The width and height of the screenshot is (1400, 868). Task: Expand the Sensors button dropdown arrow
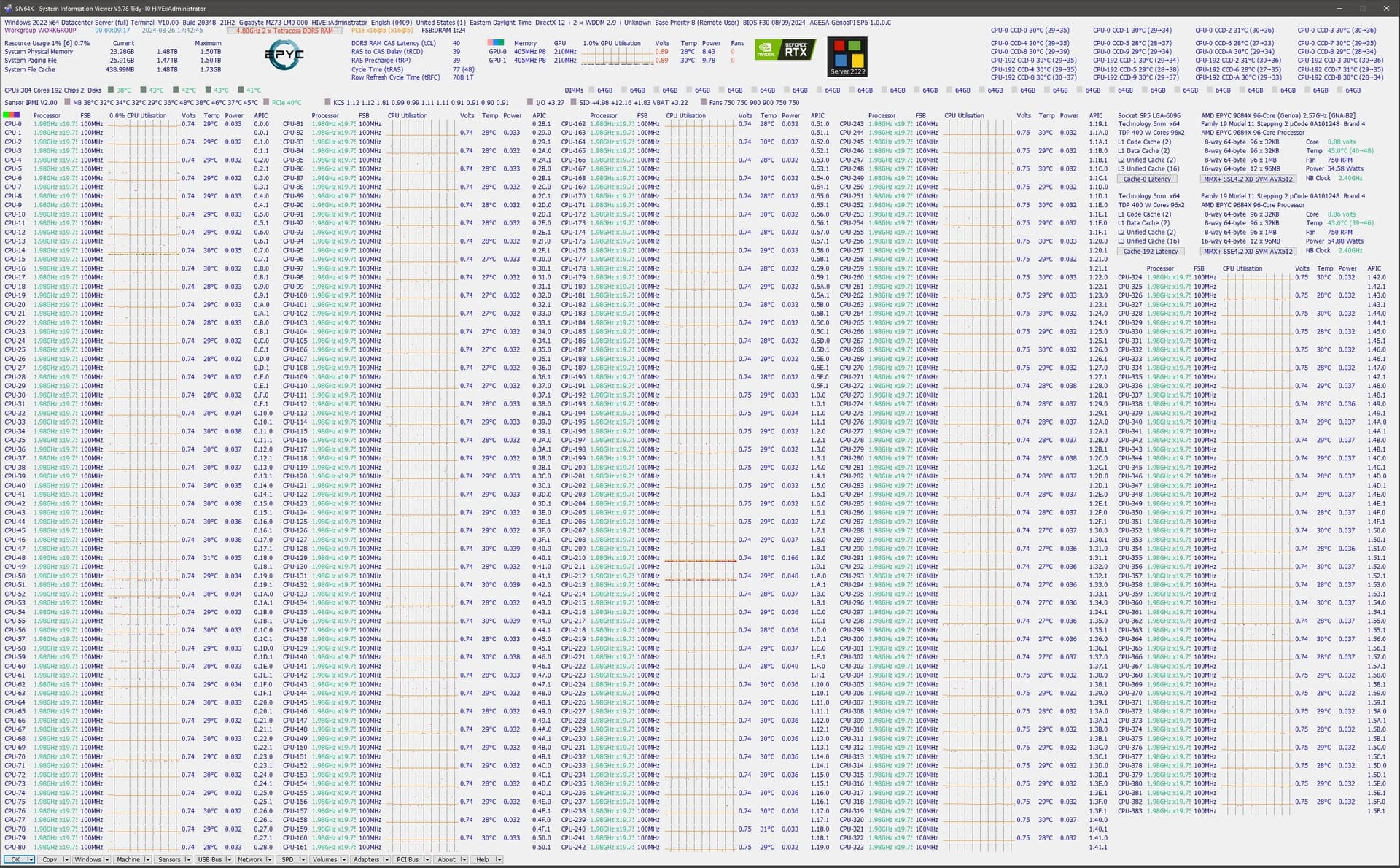pyautogui.click(x=188, y=859)
